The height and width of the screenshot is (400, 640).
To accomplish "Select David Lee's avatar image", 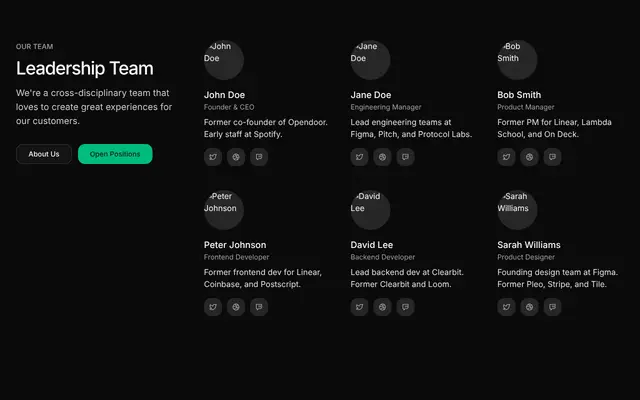I will 371,210.
